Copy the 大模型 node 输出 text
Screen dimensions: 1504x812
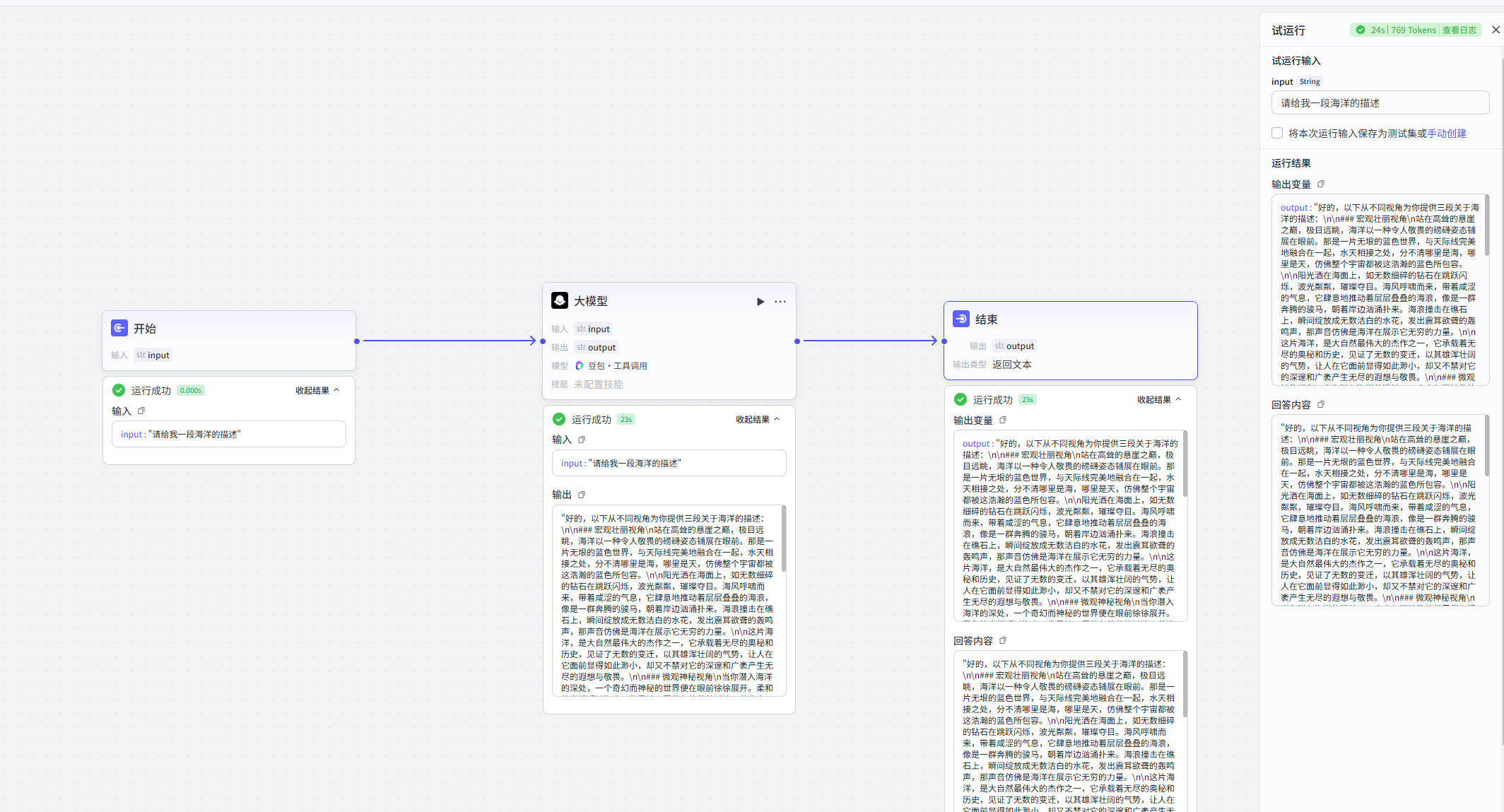pos(582,495)
